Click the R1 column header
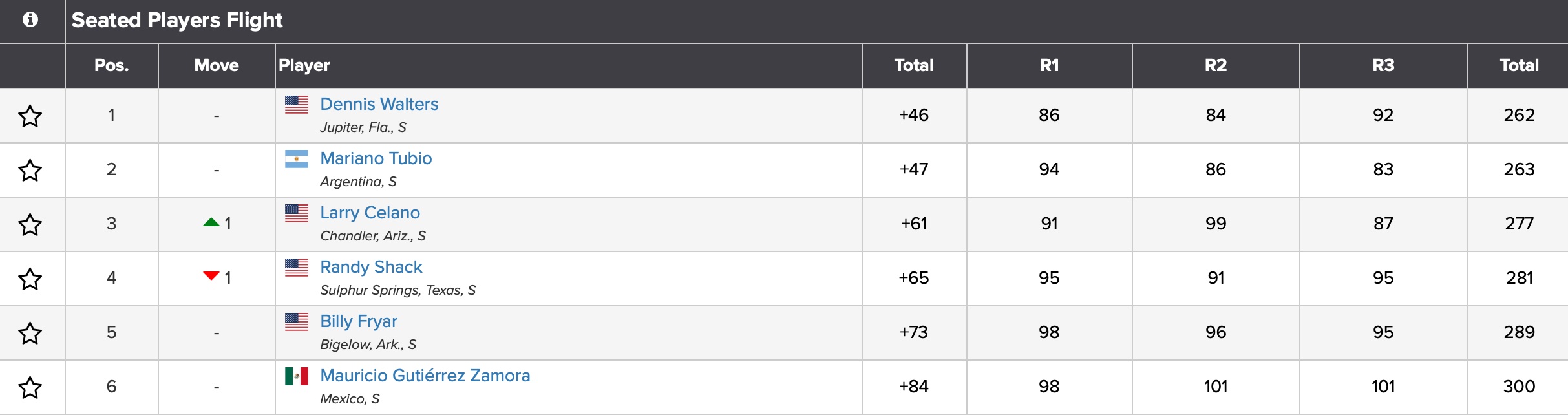Screen dimensions: 1568x415 pyautogui.click(x=1049, y=65)
